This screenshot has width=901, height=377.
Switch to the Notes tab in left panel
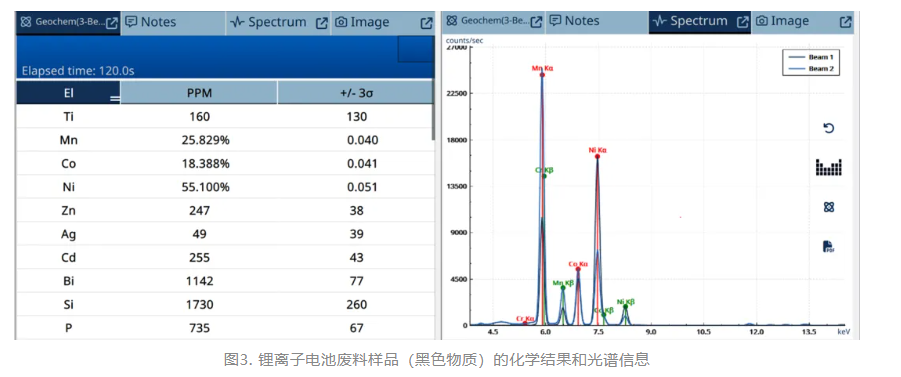click(x=151, y=22)
